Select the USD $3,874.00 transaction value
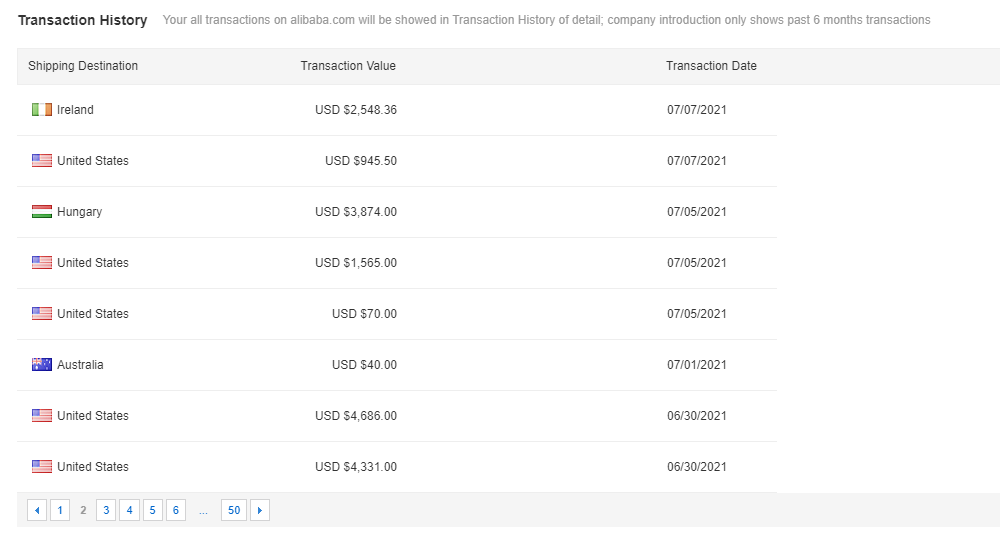Viewport: 1000px width, 536px height. tap(356, 212)
